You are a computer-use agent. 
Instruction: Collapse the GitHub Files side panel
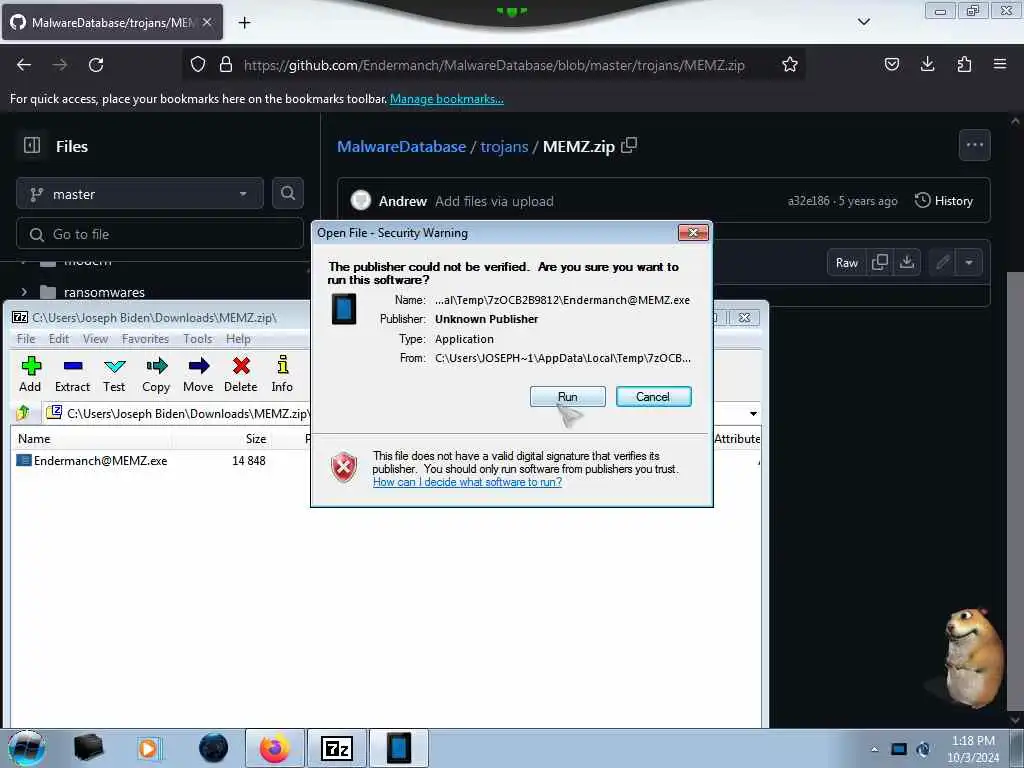31,145
